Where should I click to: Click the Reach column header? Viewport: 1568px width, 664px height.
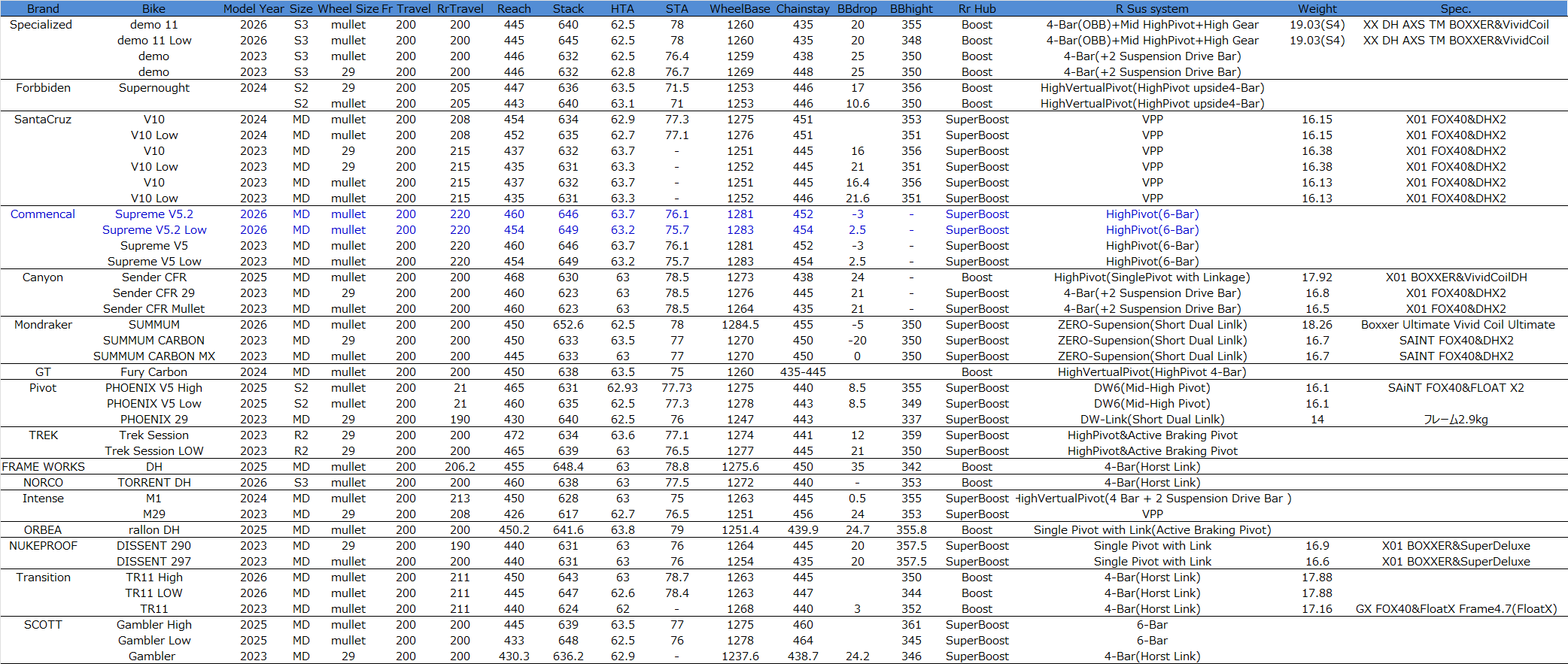(x=514, y=9)
